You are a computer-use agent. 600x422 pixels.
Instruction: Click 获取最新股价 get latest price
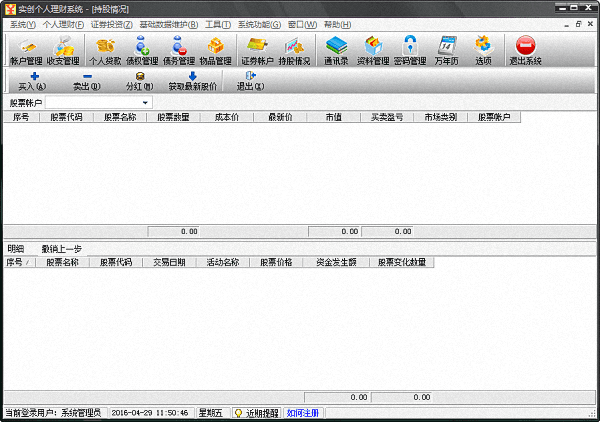coord(192,81)
